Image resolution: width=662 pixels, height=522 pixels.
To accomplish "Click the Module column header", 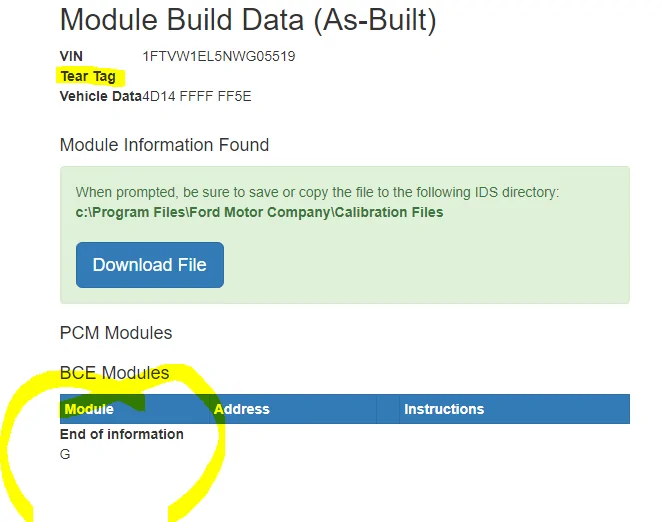I will [89, 409].
